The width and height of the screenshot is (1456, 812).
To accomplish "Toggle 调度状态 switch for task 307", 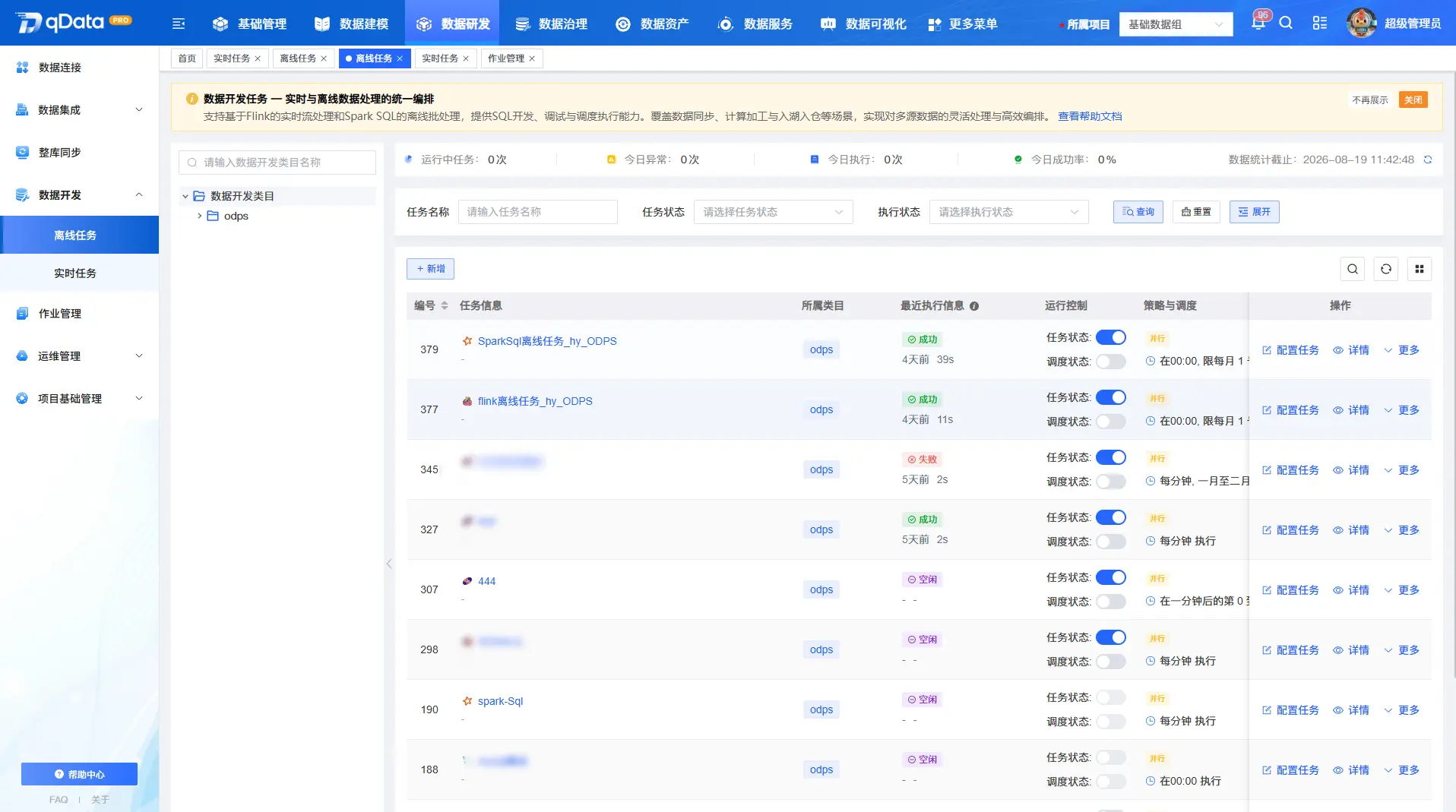I will tap(1110, 602).
